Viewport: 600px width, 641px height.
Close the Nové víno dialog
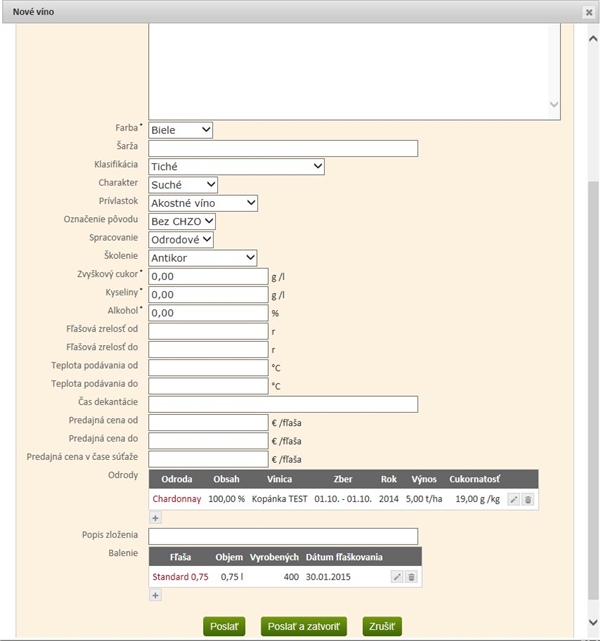(x=589, y=12)
